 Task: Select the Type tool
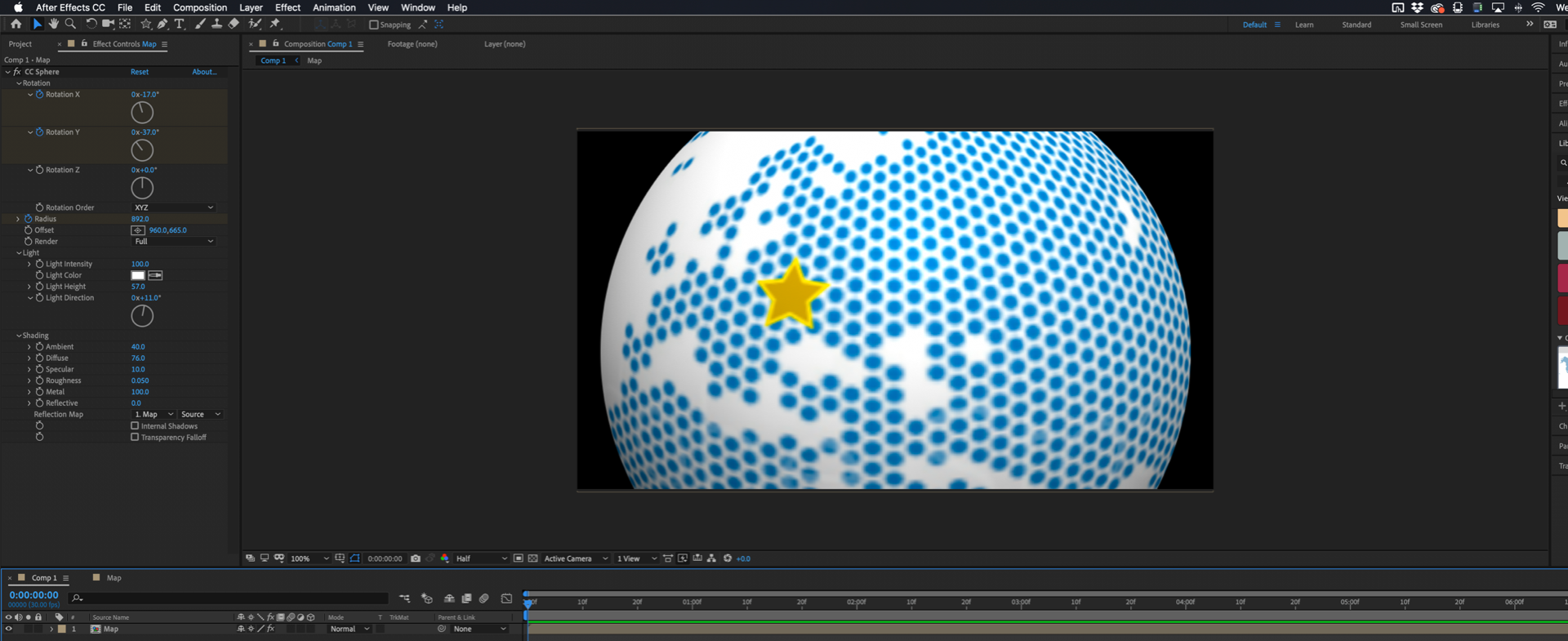click(180, 24)
